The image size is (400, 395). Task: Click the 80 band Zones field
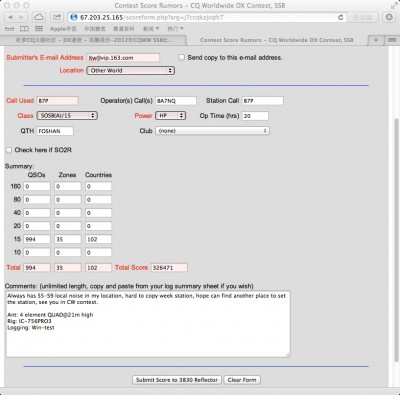[x=68, y=200]
